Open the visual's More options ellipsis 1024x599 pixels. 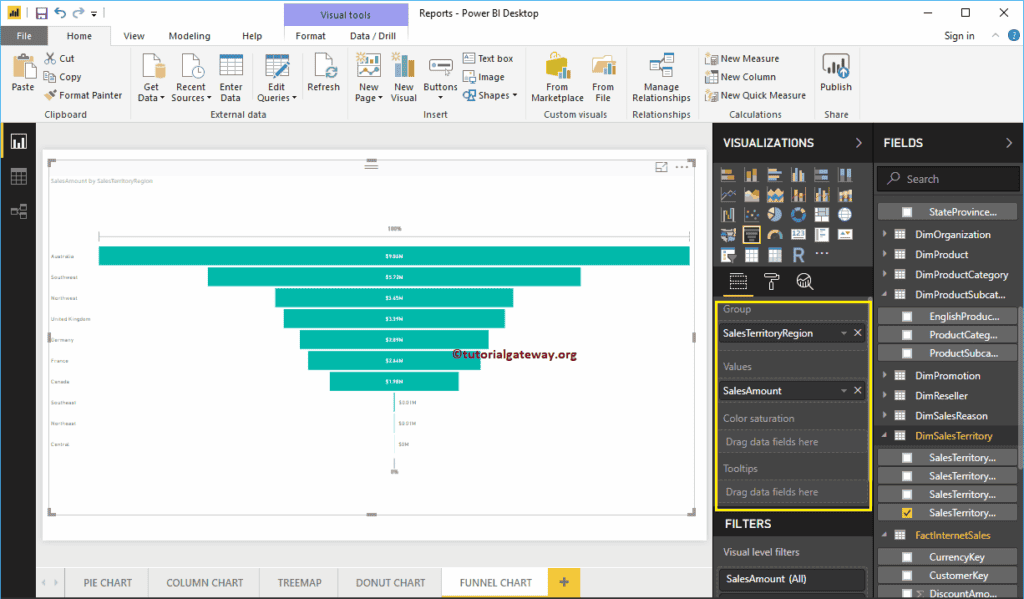[682, 167]
